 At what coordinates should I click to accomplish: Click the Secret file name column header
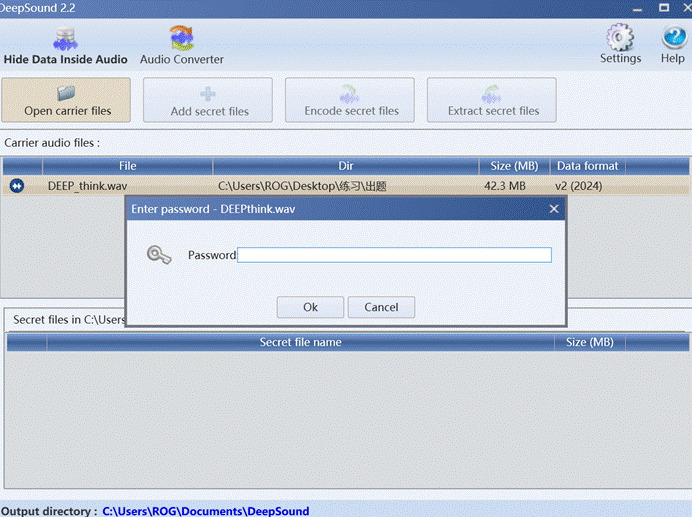301,342
